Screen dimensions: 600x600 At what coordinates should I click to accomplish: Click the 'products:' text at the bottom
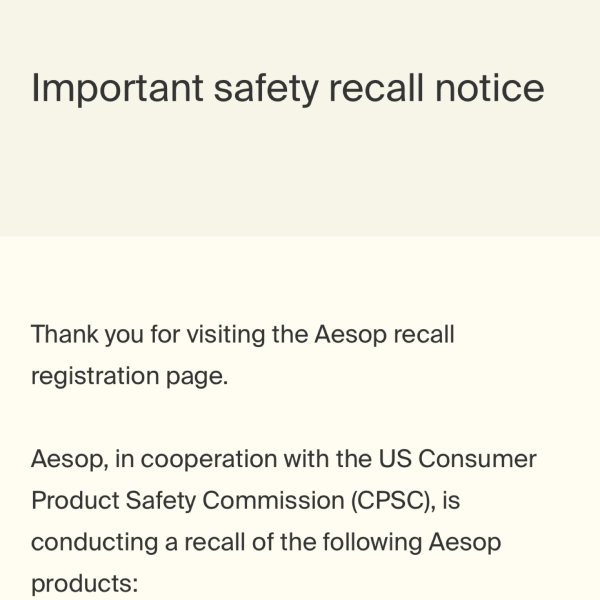click(85, 584)
